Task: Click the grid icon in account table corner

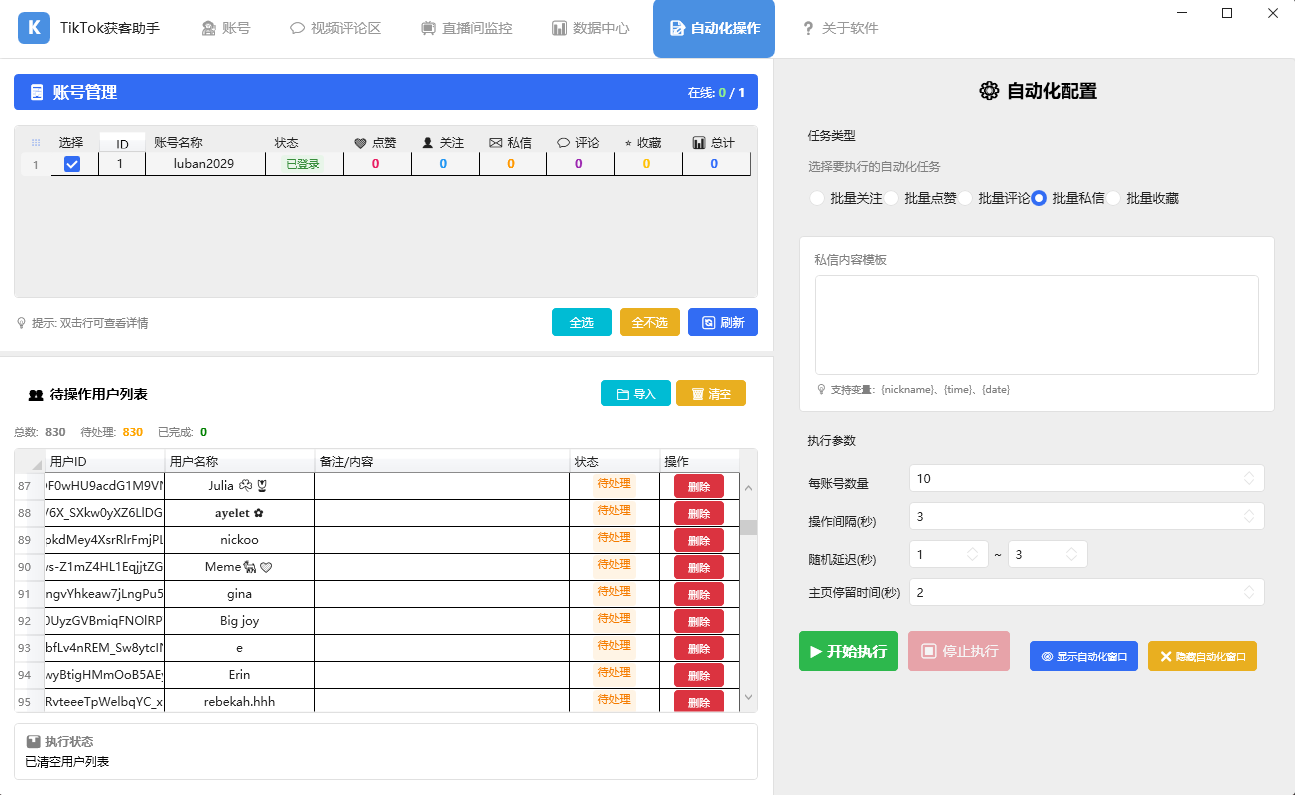Action: [36, 143]
